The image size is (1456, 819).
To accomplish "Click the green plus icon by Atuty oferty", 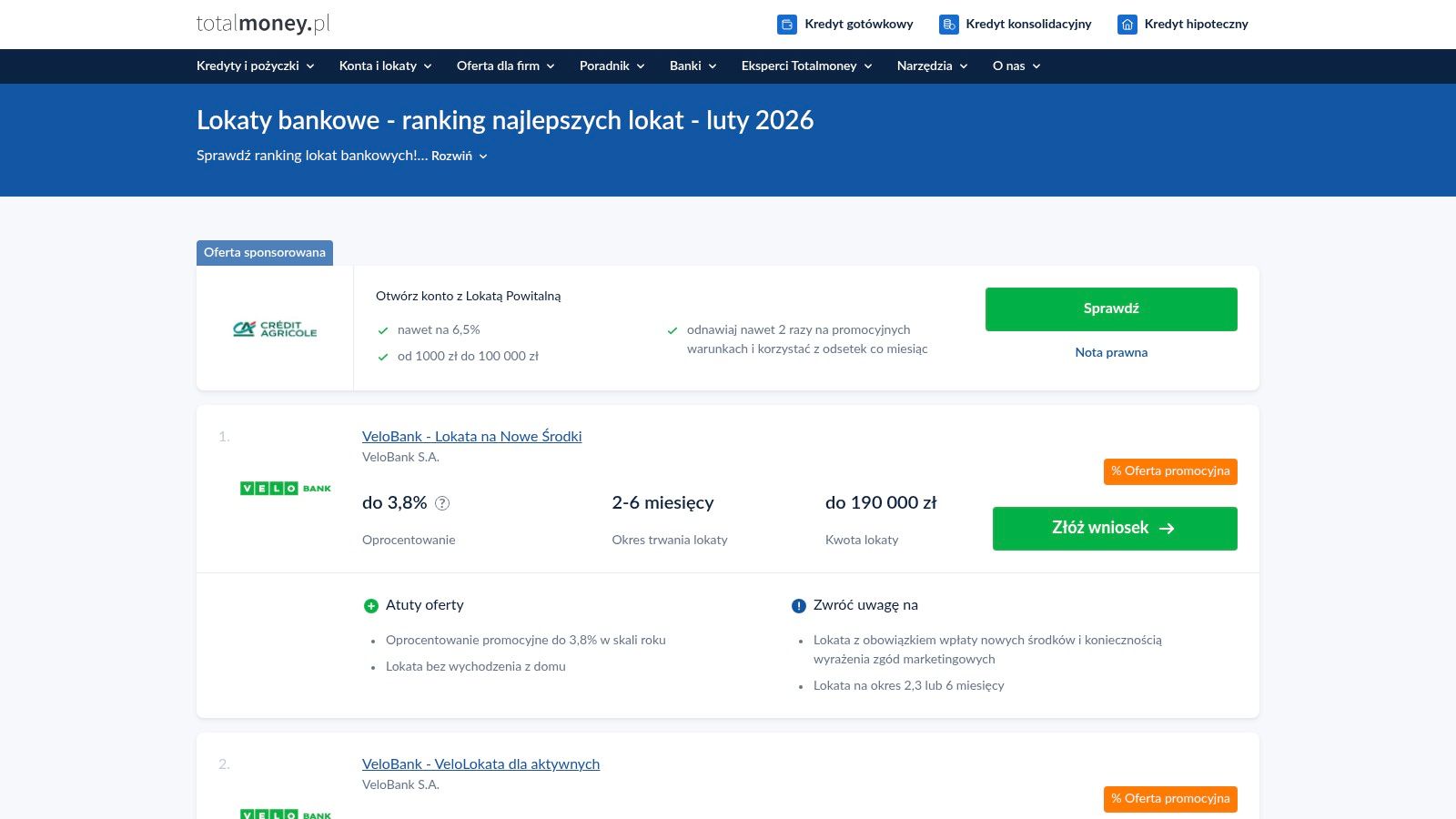I will pyautogui.click(x=371, y=606).
